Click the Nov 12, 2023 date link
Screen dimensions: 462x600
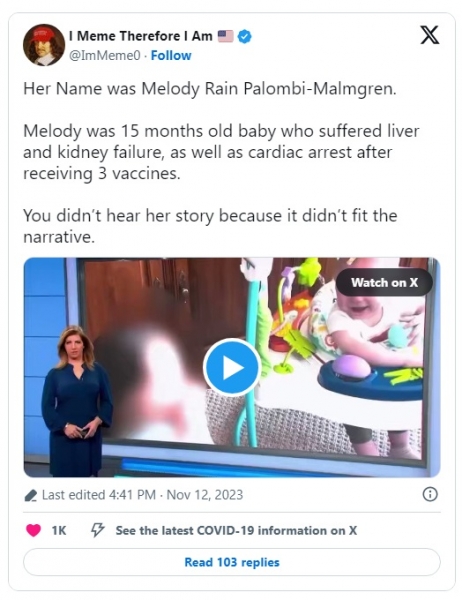[205, 495]
